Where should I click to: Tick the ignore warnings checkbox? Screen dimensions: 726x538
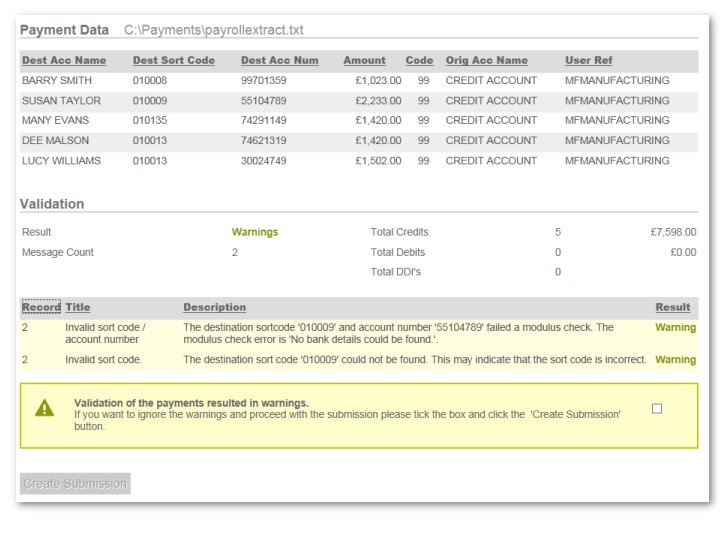pos(657,408)
